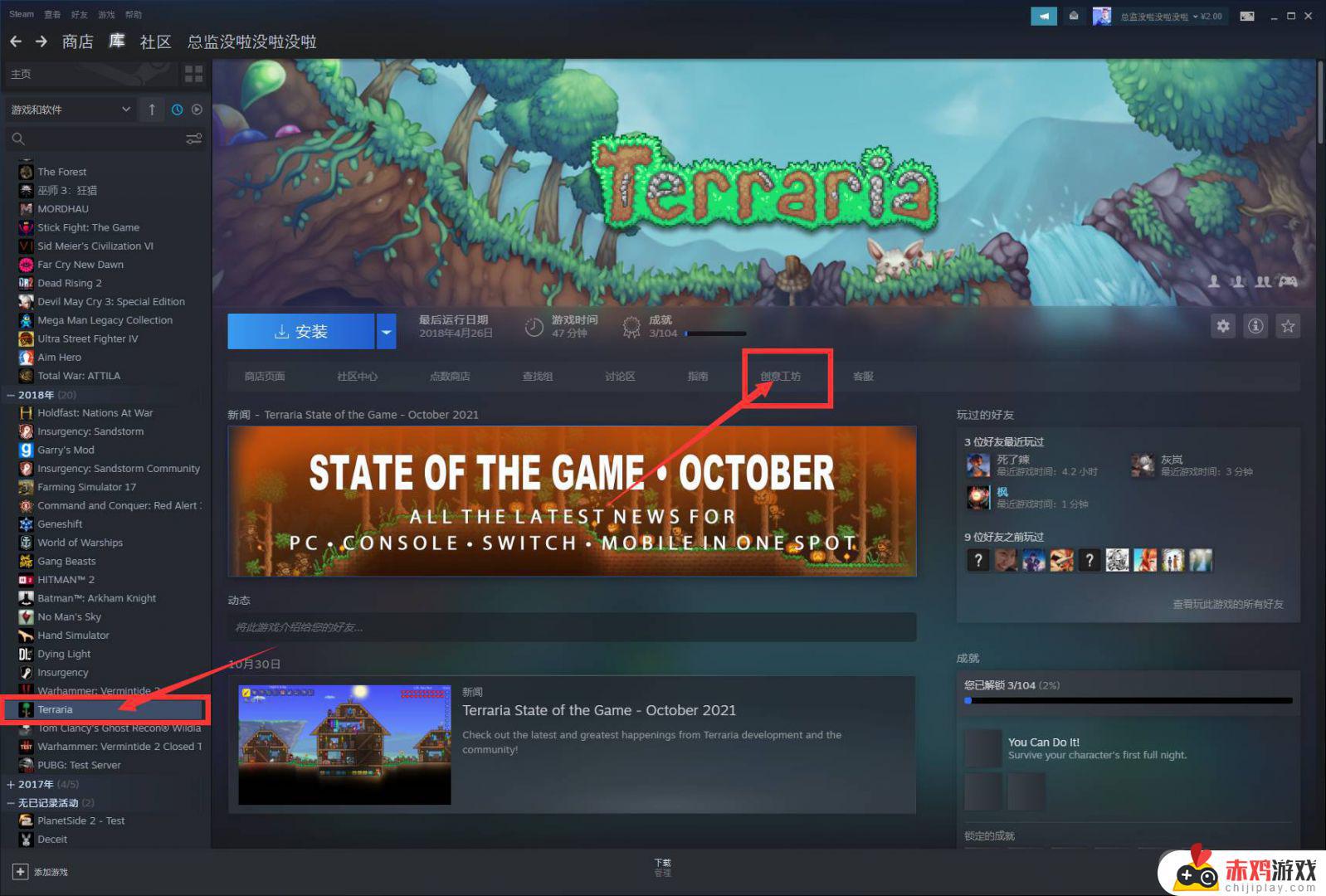Add Terraria to favorites star
Image resolution: width=1326 pixels, height=896 pixels.
point(1288,326)
